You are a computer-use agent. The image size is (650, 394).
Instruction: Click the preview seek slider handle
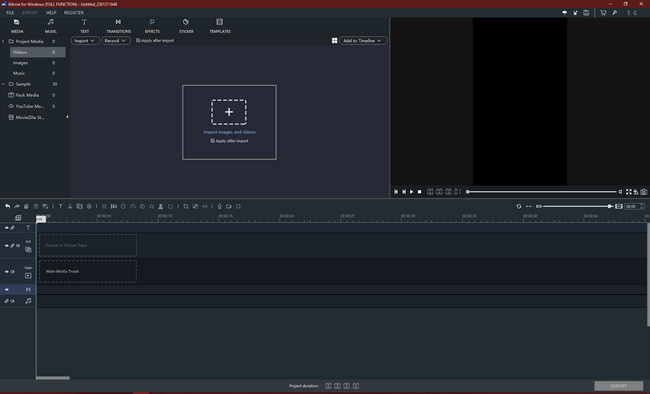(x=468, y=192)
